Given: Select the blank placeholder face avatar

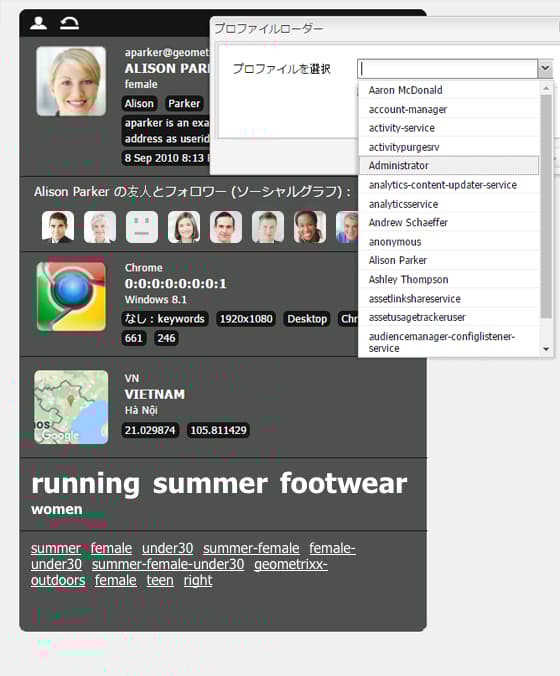Looking at the screenshot, I should (142, 227).
